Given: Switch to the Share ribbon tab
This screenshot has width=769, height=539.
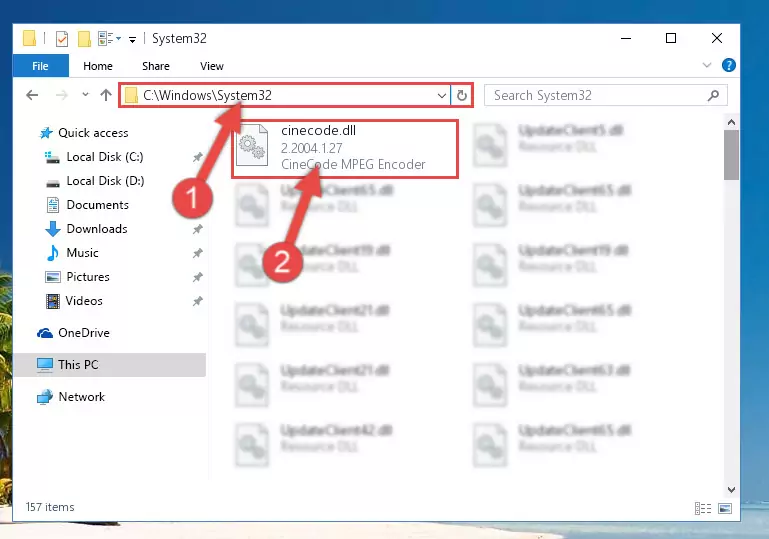Looking at the screenshot, I should [155, 66].
